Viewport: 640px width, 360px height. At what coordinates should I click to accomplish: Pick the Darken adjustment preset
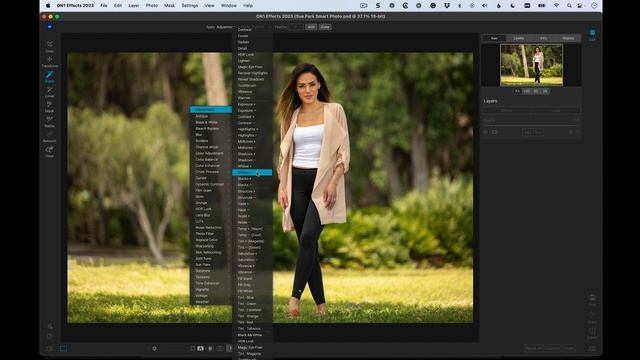(x=252, y=42)
